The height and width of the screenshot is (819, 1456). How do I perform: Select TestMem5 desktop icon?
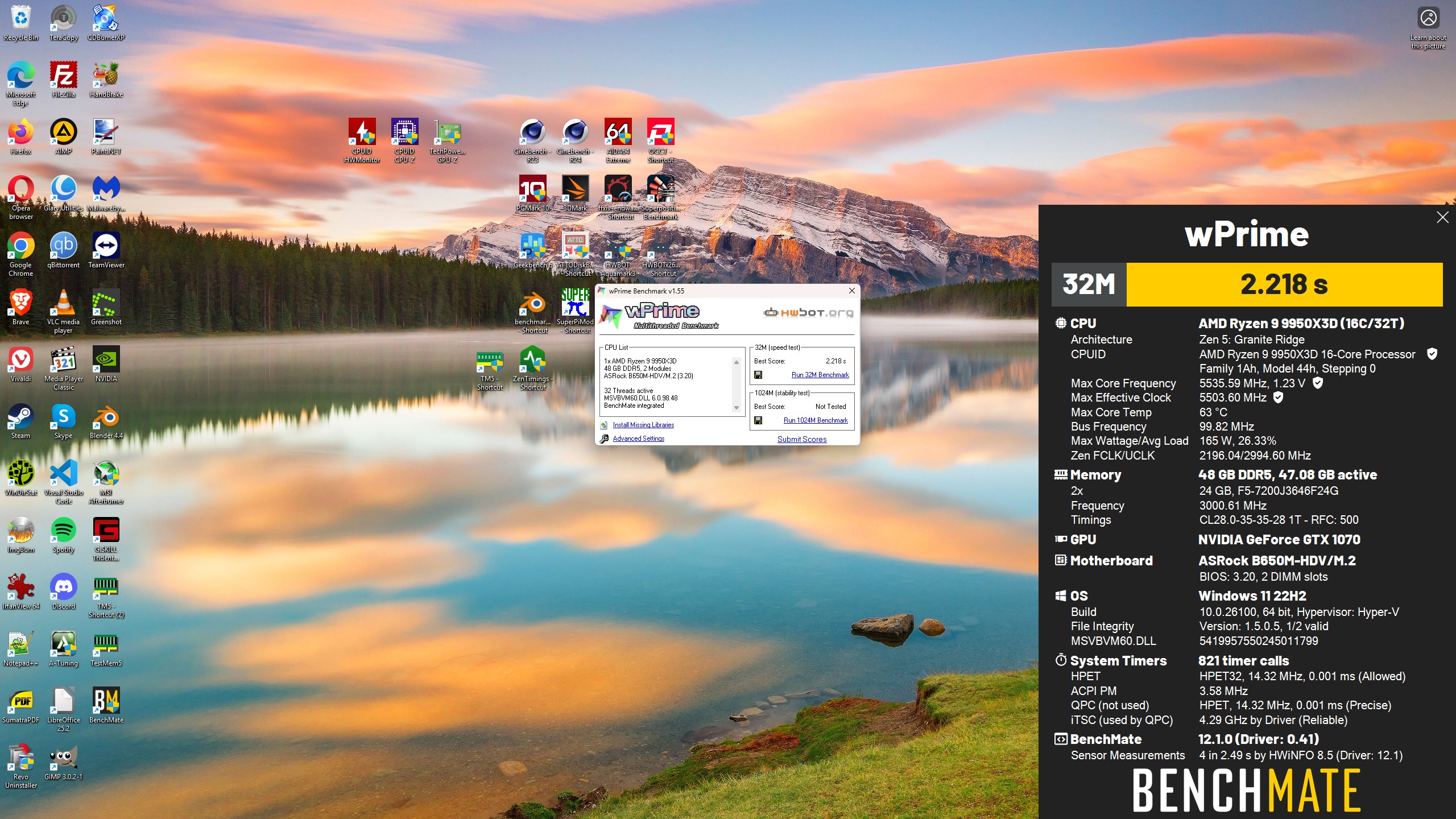click(x=106, y=648)
